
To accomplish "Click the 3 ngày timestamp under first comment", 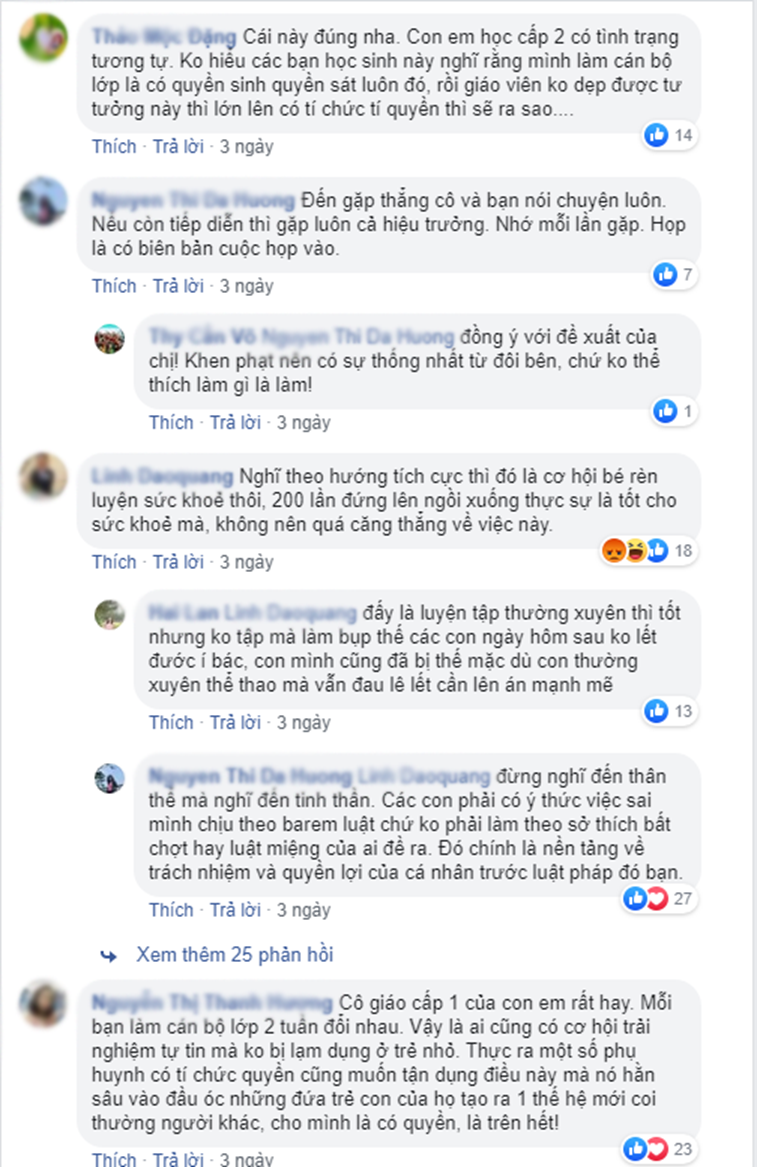I will point(246,146).
